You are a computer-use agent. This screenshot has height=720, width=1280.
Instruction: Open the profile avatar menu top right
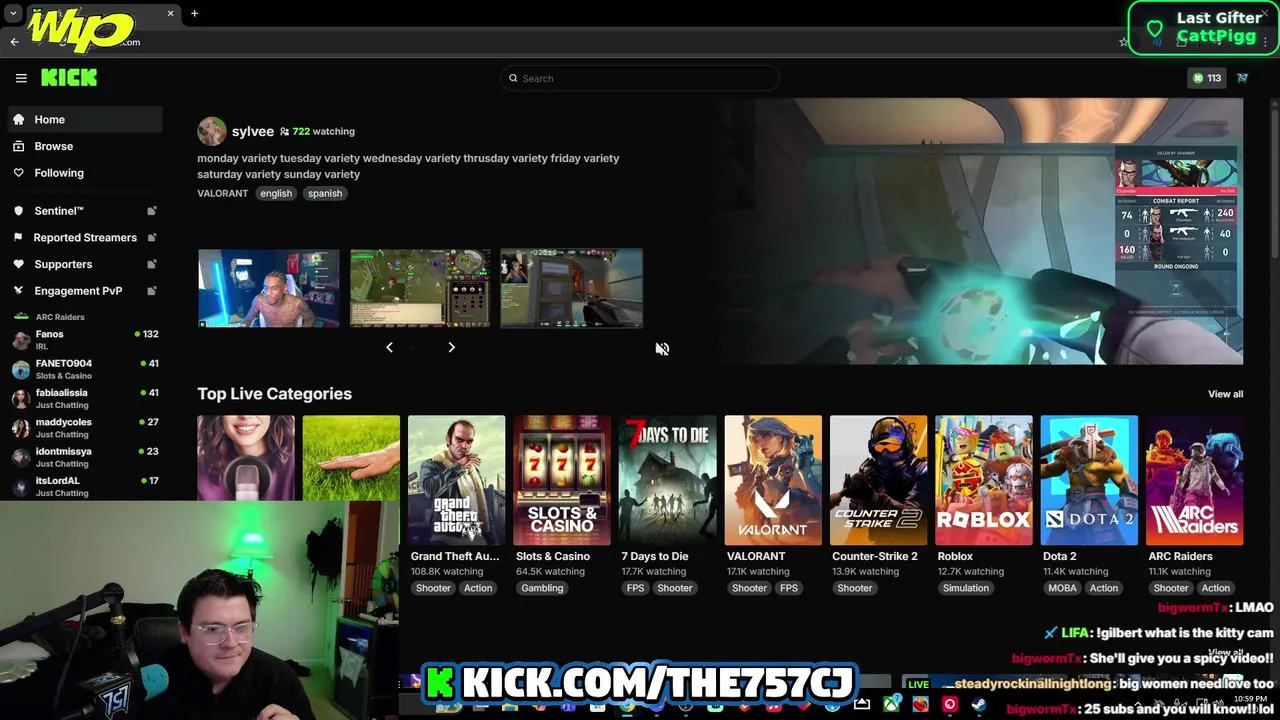click(1243, 78)
